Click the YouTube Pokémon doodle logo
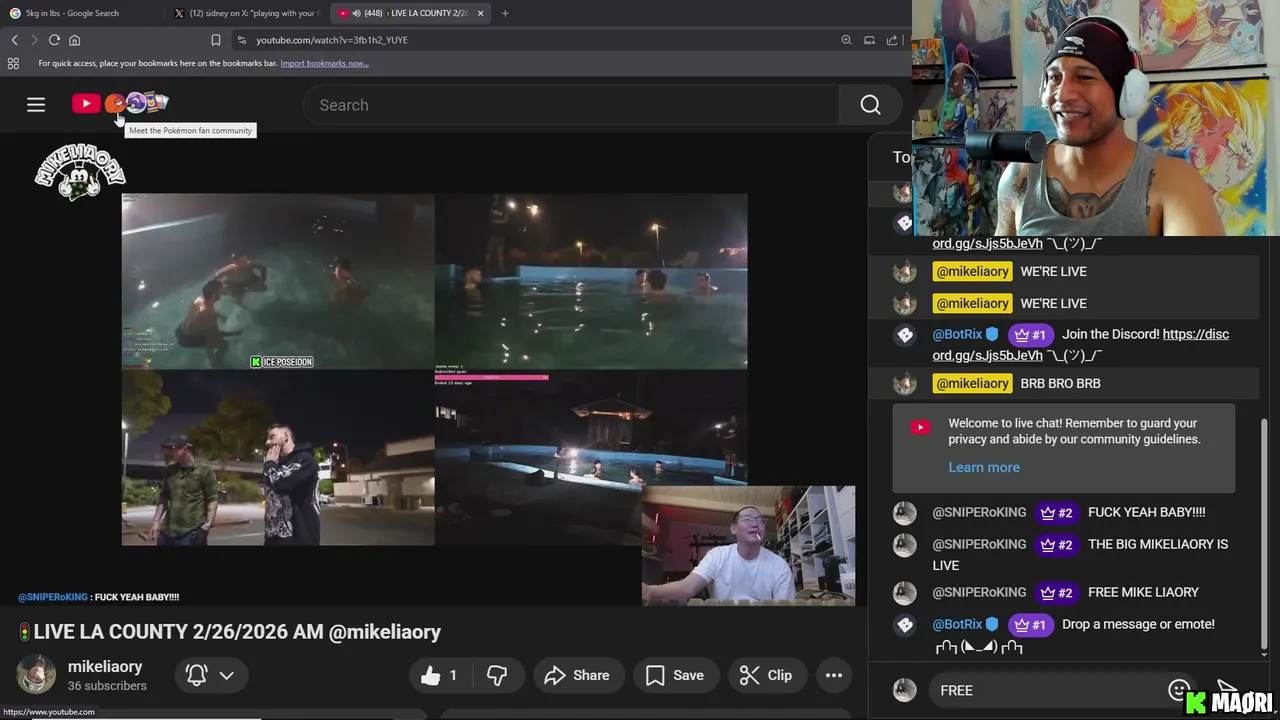This screenshot has width=1280, height=720. click(x=120, y=103)
